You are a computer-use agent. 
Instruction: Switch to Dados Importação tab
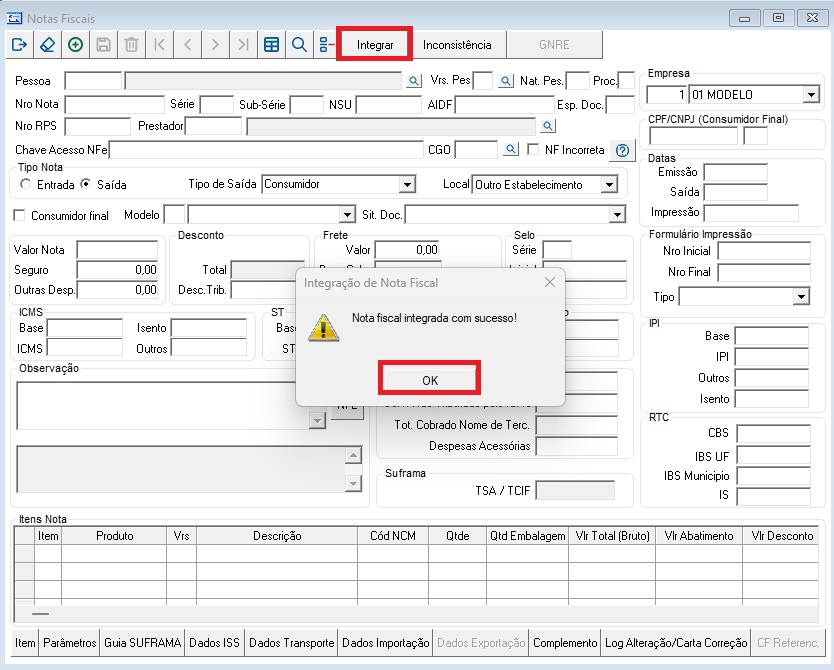[x=386, y=643]
